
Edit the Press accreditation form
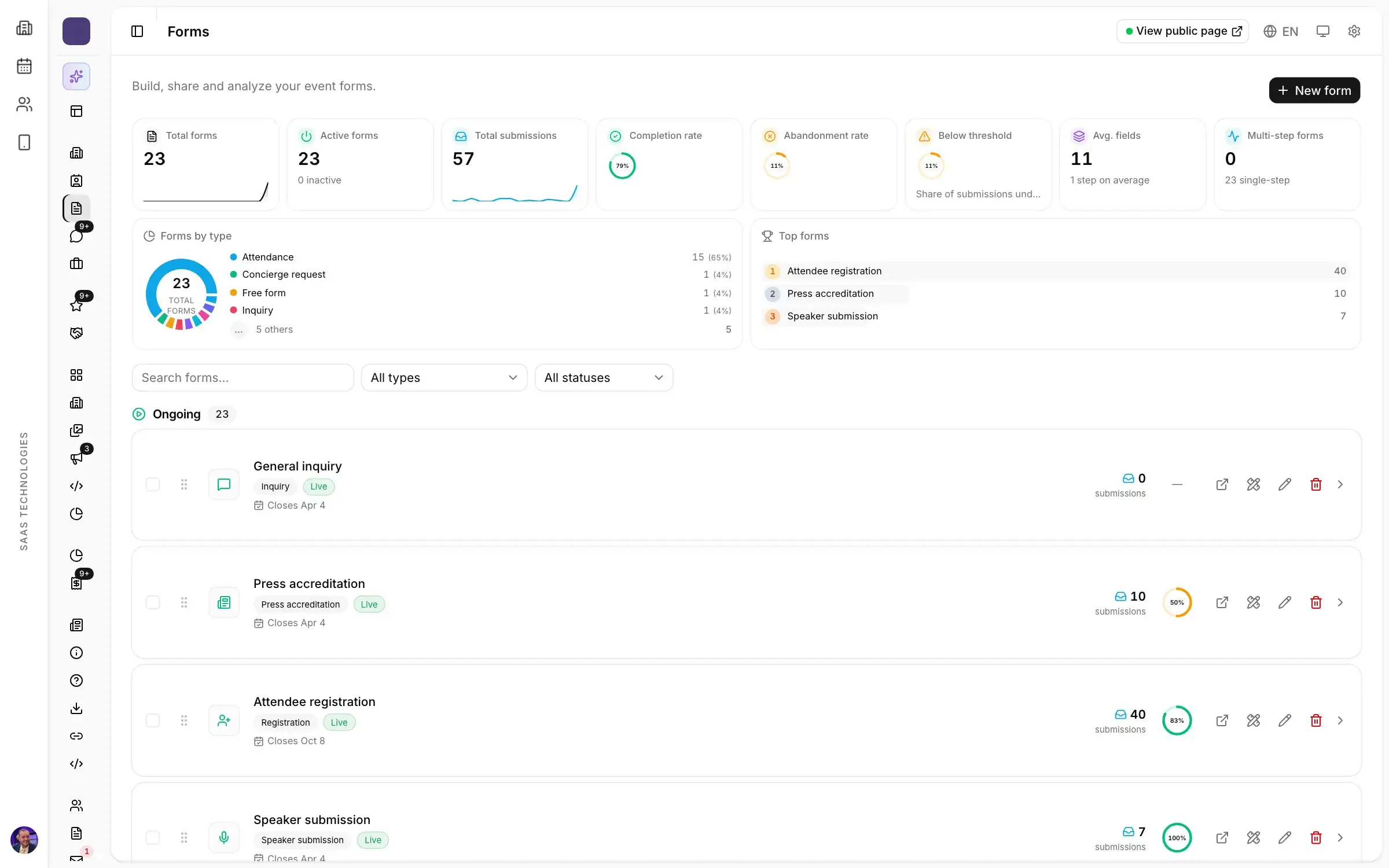1285,602
